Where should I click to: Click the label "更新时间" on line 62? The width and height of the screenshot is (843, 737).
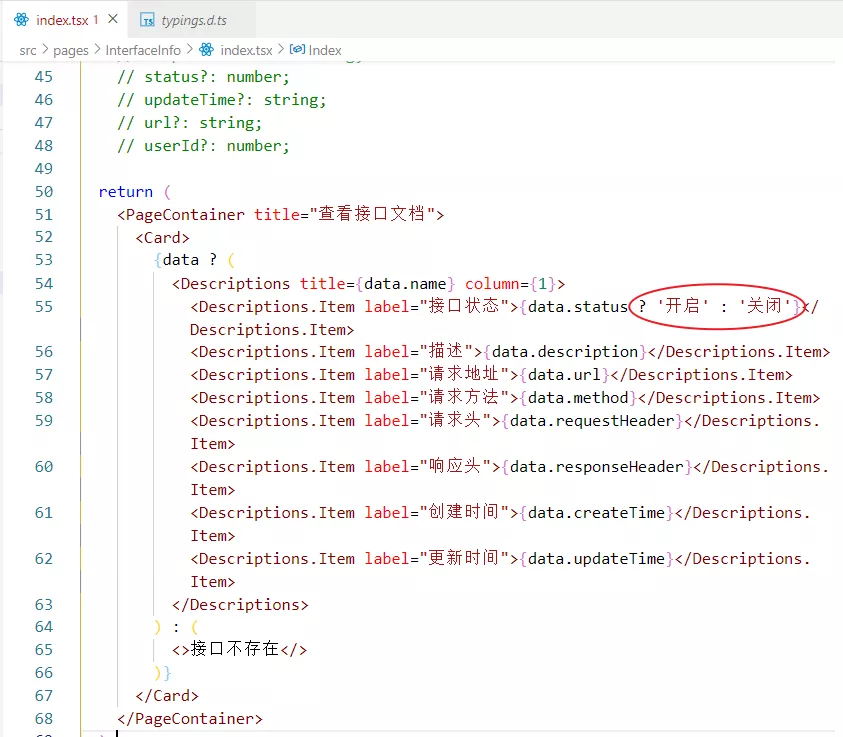465,558
